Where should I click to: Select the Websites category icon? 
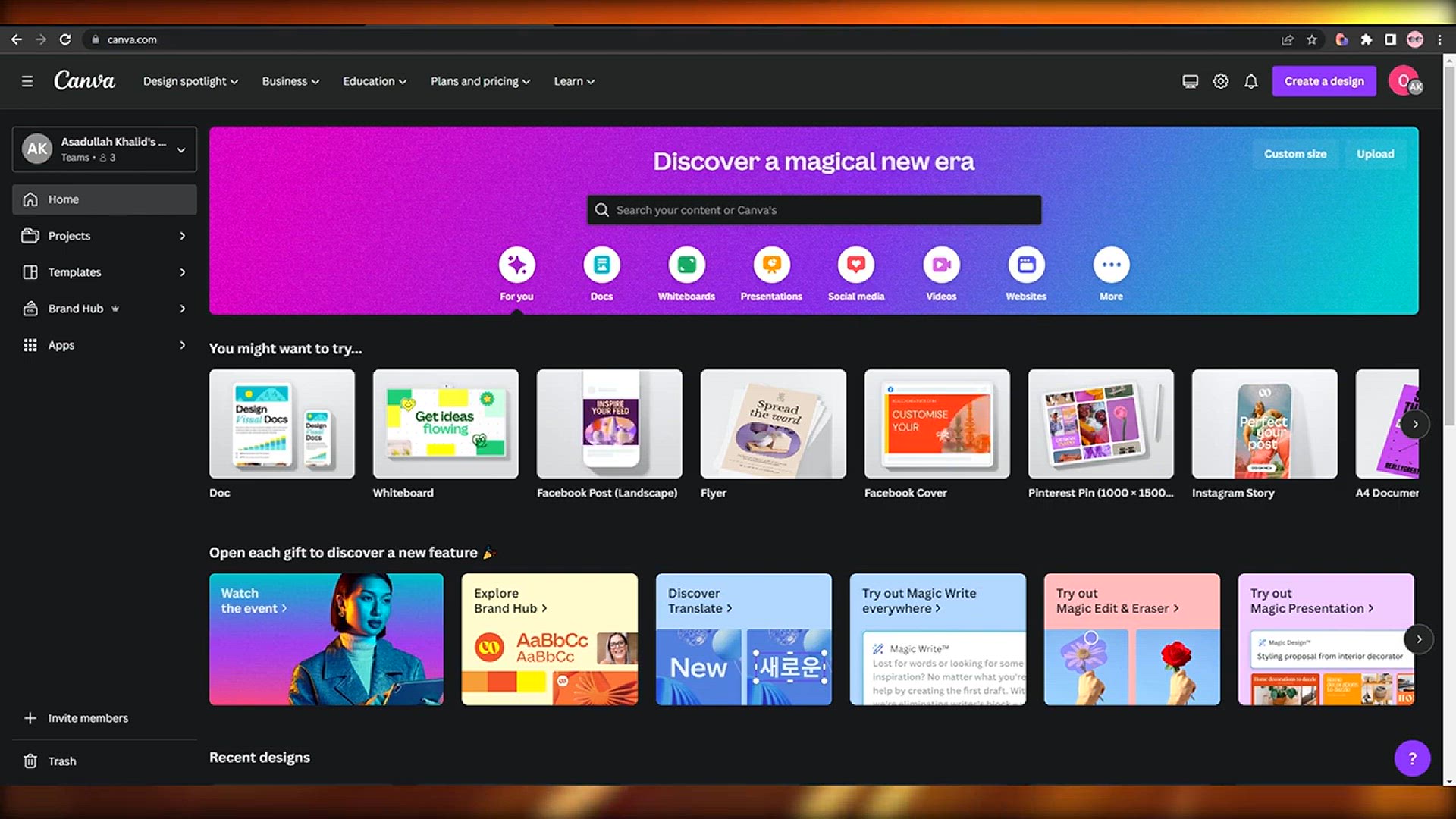coord(1027,265)
